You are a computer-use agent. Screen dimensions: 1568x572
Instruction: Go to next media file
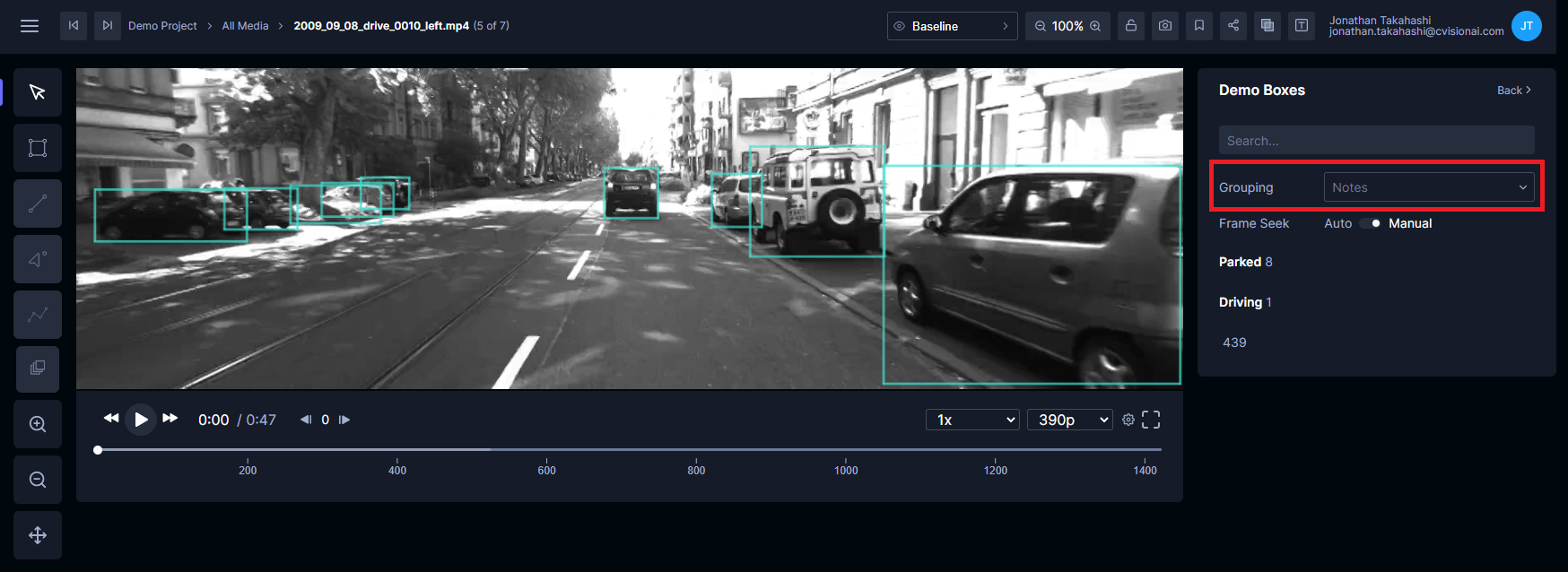[108, 26]
